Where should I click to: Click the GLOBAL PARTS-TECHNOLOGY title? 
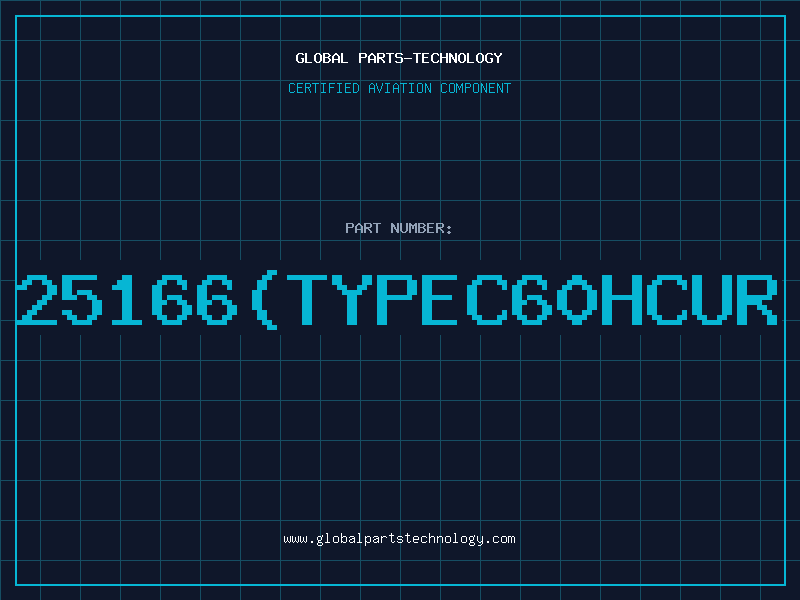(399, 58)
